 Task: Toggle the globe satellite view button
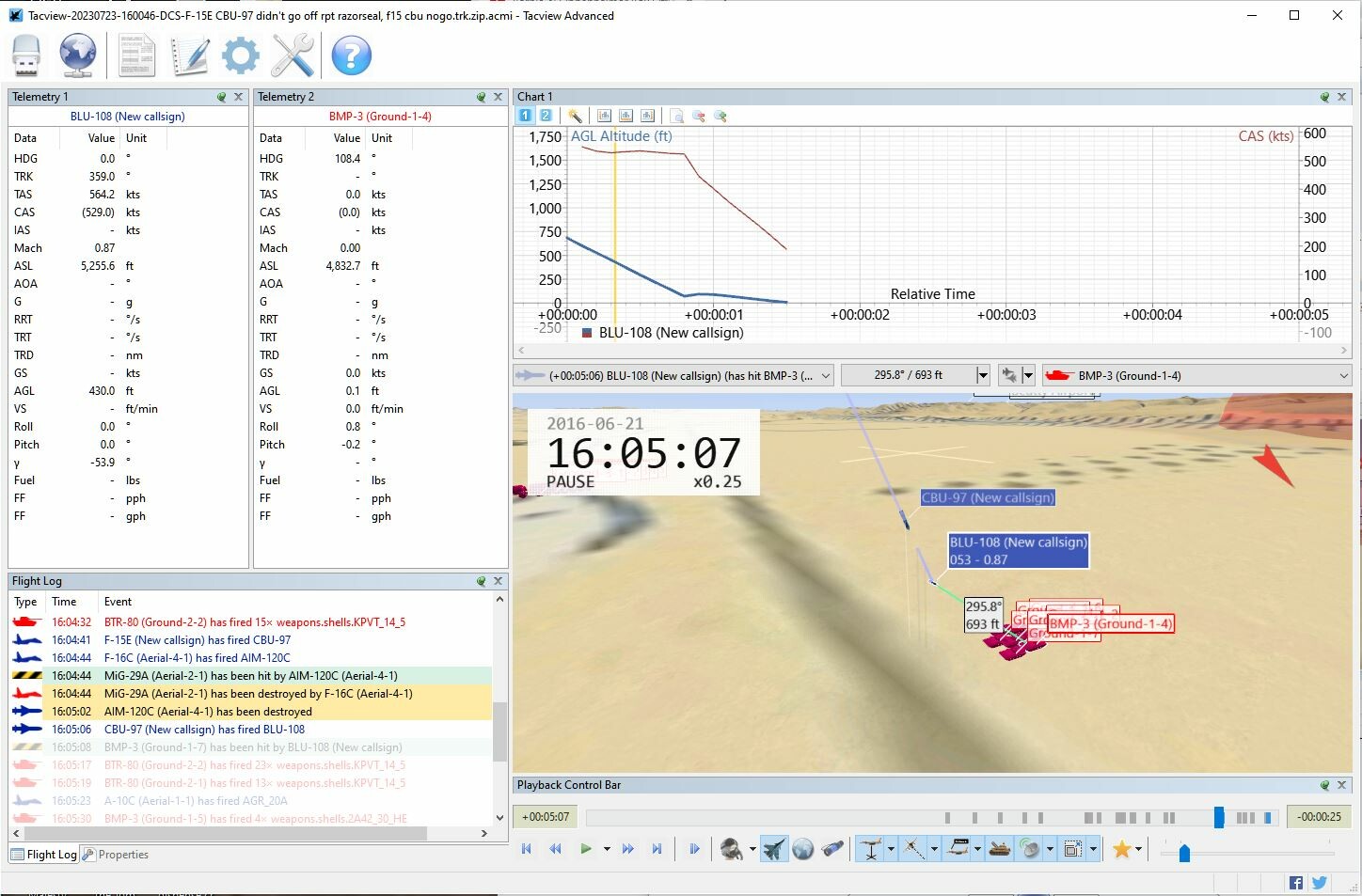point(802,849)
